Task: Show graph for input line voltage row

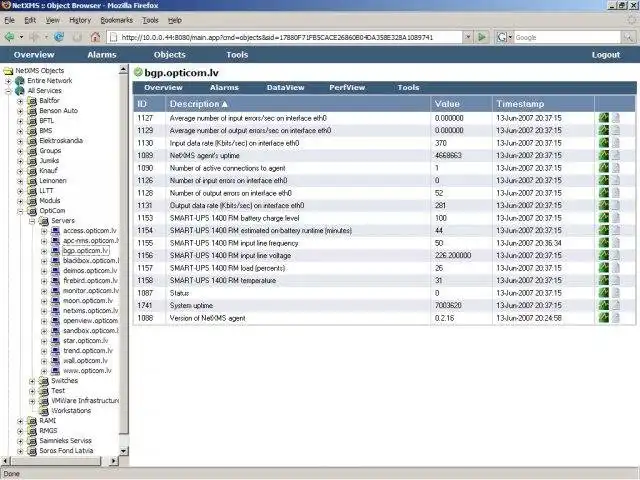Action: pyautogui.click(x=603, y=256)
